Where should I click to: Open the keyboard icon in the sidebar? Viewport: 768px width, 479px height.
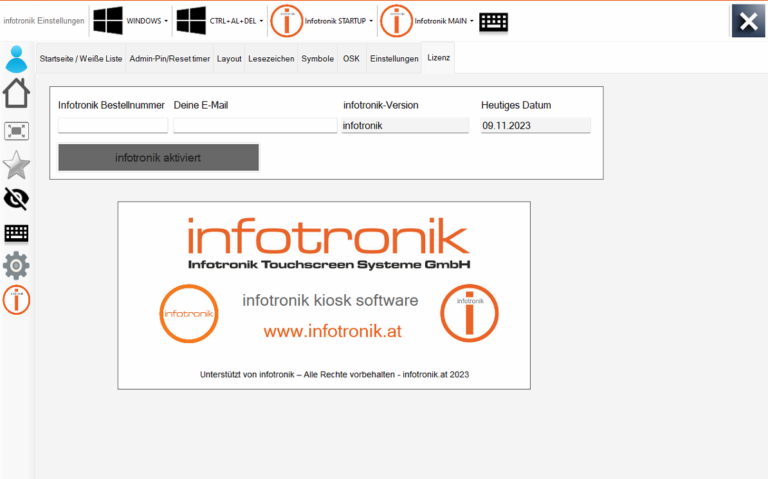tap(16, 233)
